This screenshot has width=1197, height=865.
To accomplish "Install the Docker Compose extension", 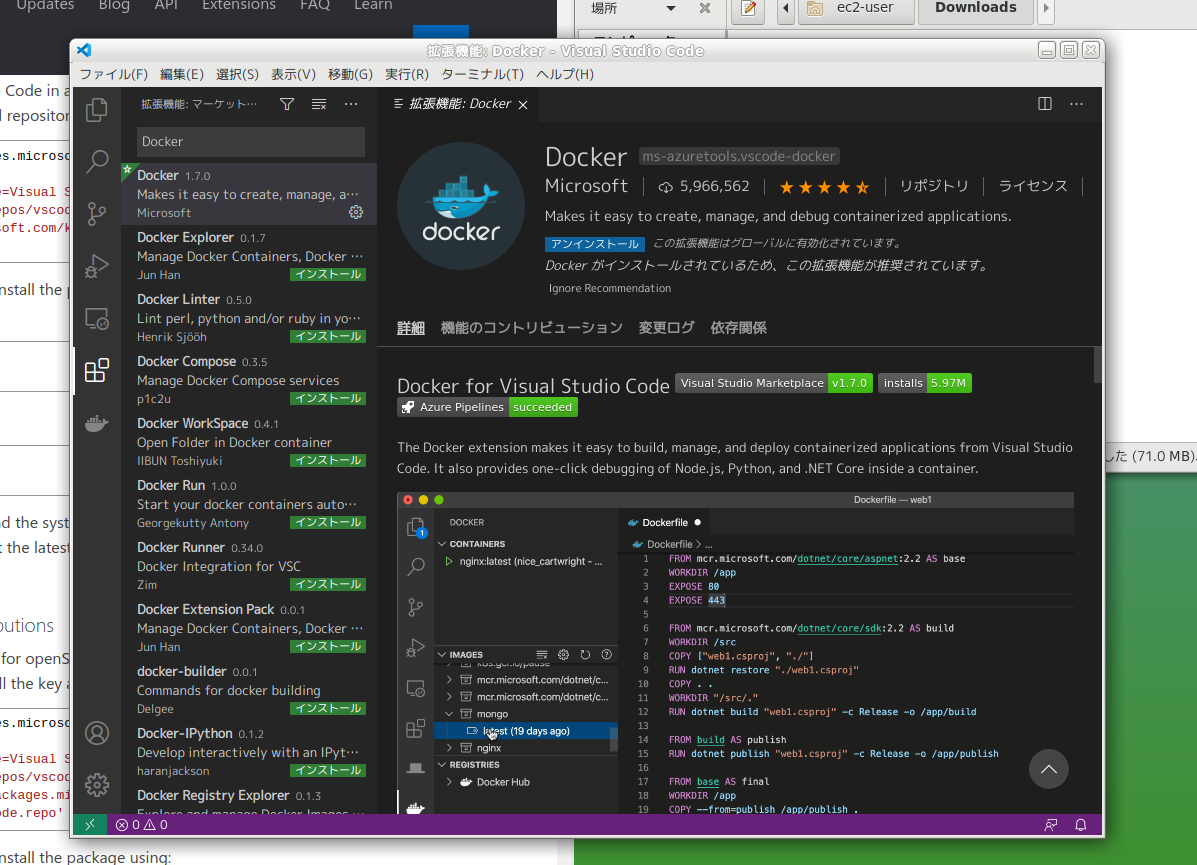I will click(x=328, y=399).
